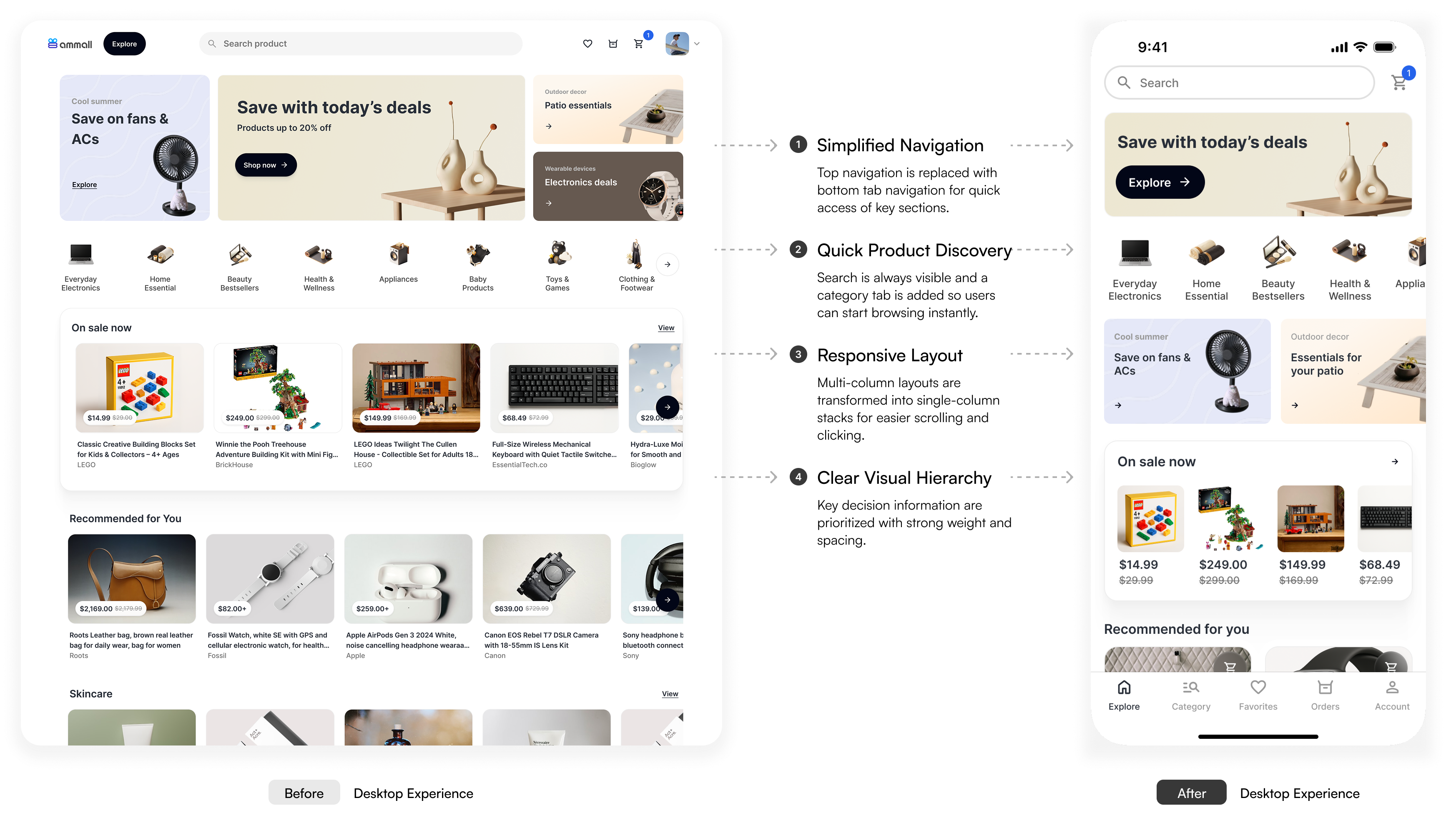1456x828 pixels.
Task: Select mobile Home Essential category
Action: pyautogui.click(x=1206, y=270)
